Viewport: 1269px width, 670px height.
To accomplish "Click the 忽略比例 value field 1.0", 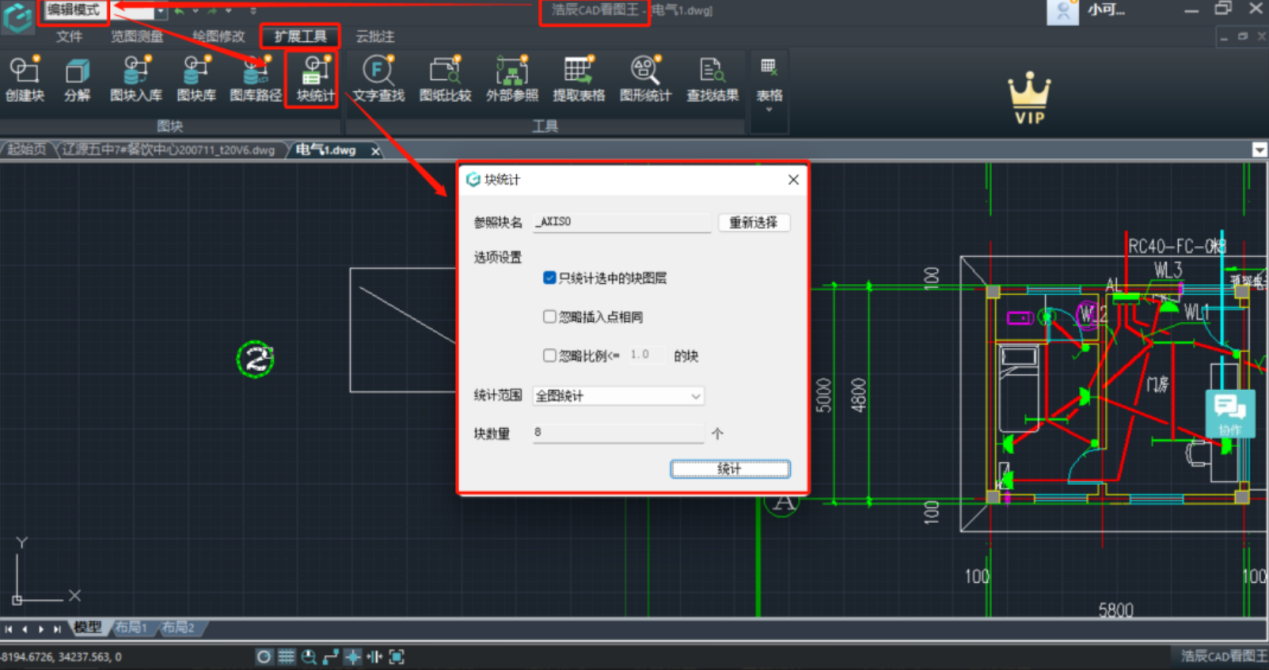I will click(646, 355).
